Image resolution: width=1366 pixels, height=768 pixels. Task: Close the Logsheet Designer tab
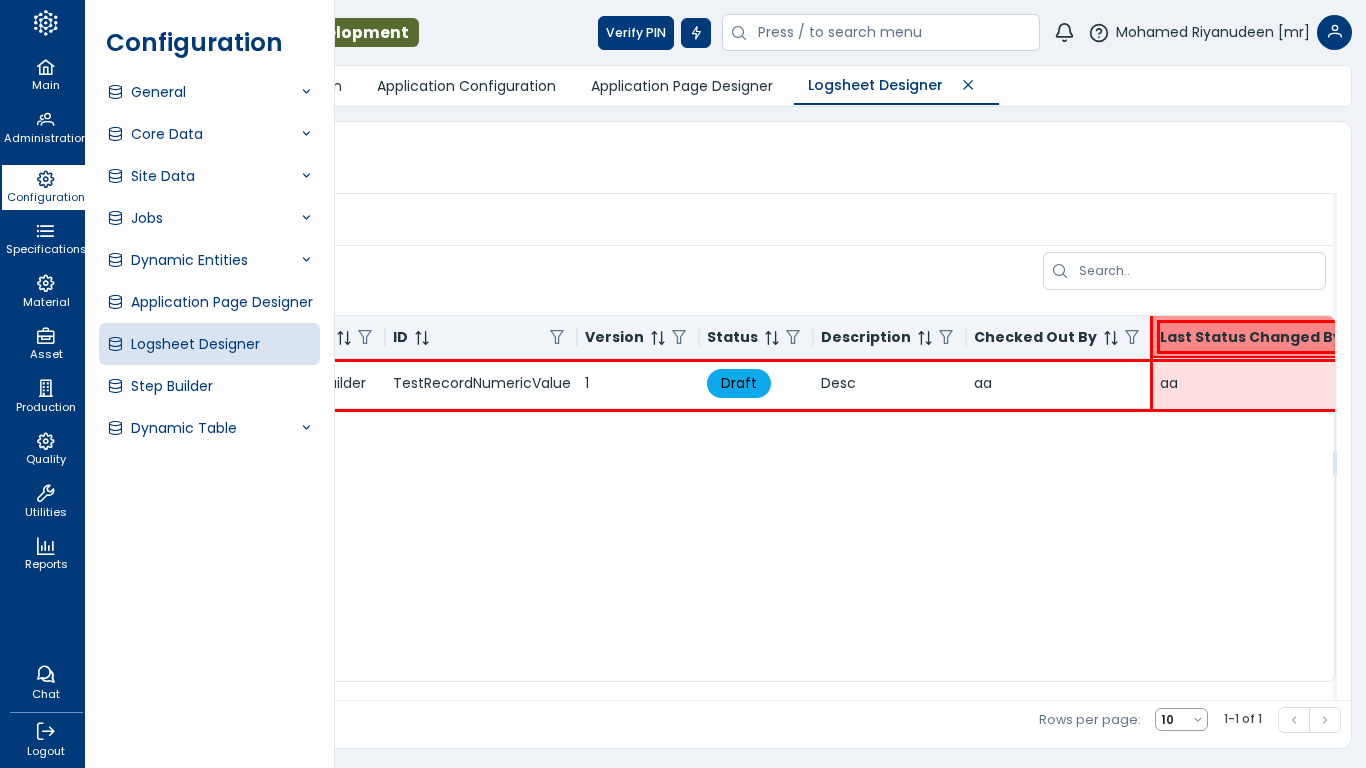click(x=968, y=85)
